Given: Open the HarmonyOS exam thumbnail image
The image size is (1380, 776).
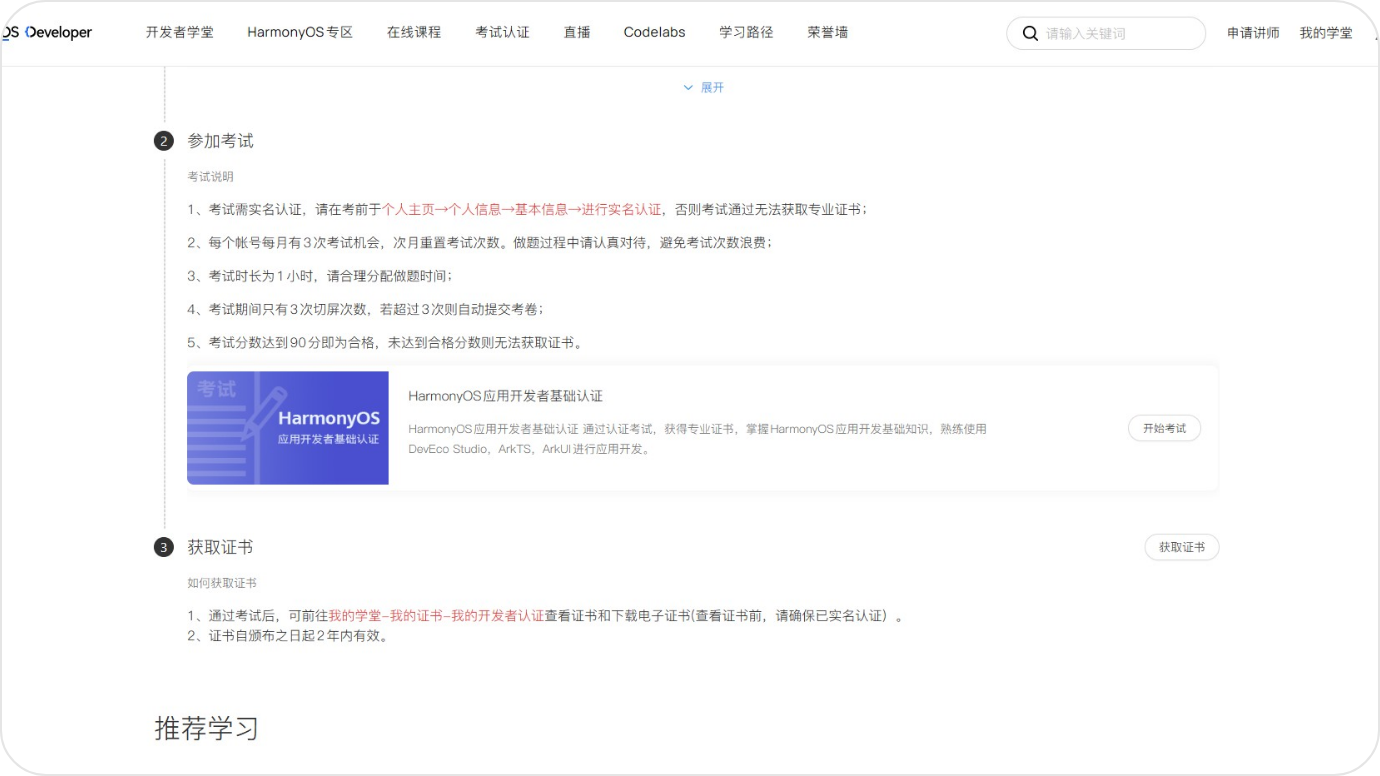Looking at the screenshot, I should [288, 428].
